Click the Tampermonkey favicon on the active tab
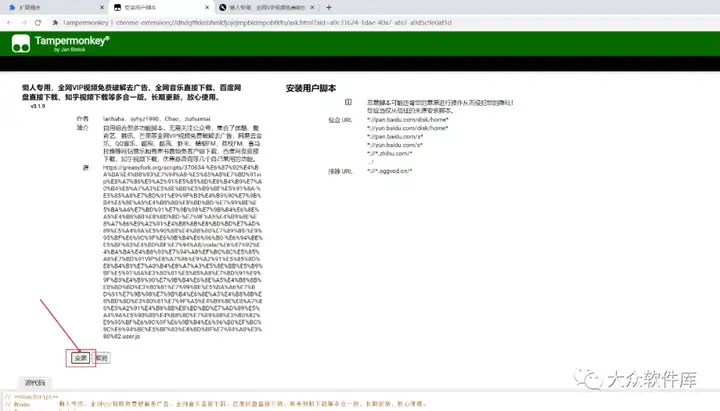The height and width of the screenshot is (411, 720). pyautogui.click(x=118, y=7)
